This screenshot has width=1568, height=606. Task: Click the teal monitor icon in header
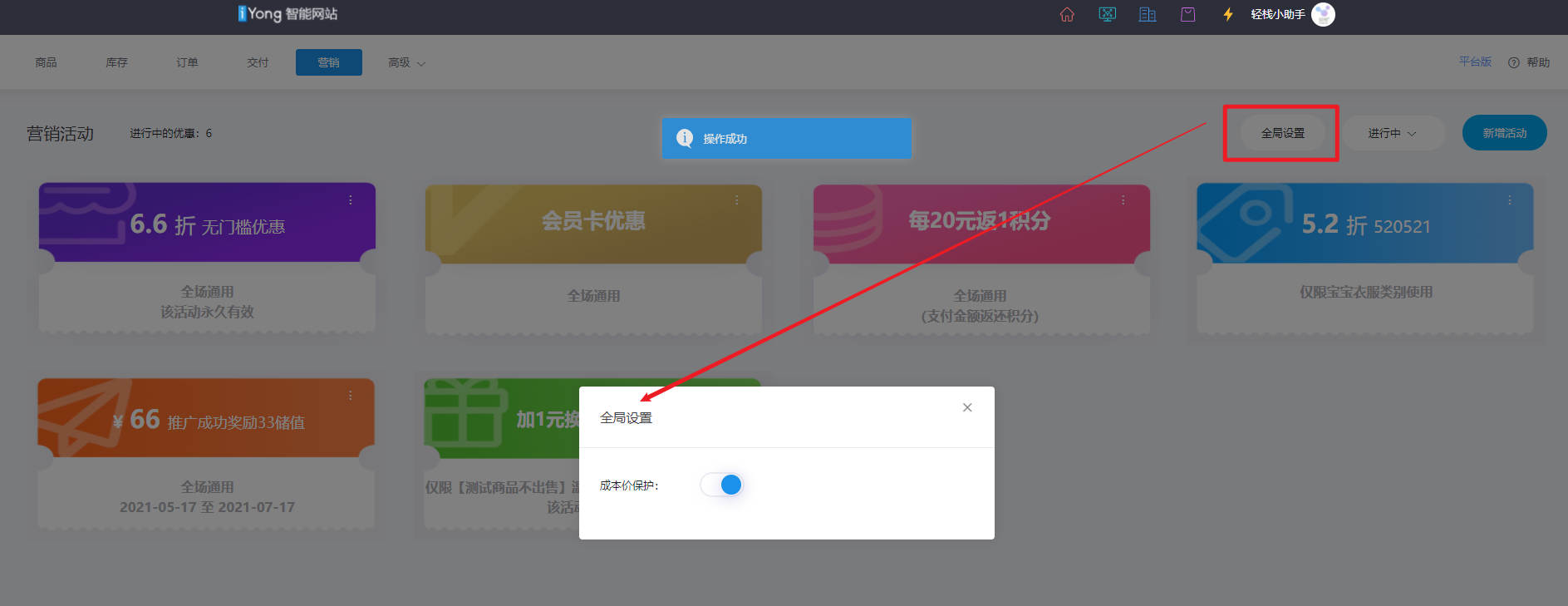(1107, 14)
